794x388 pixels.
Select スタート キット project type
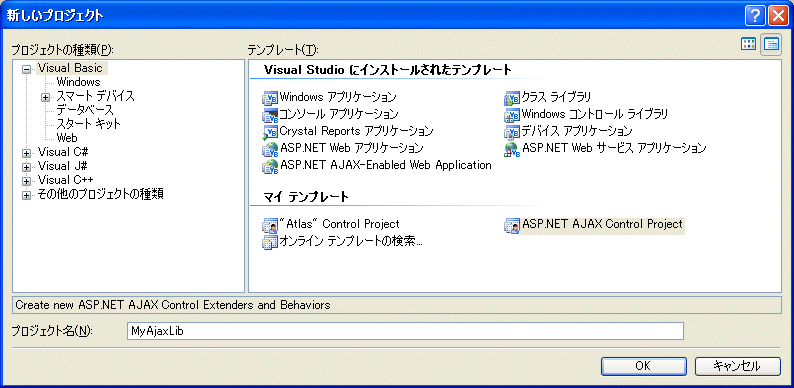click(x=89, y=124)
